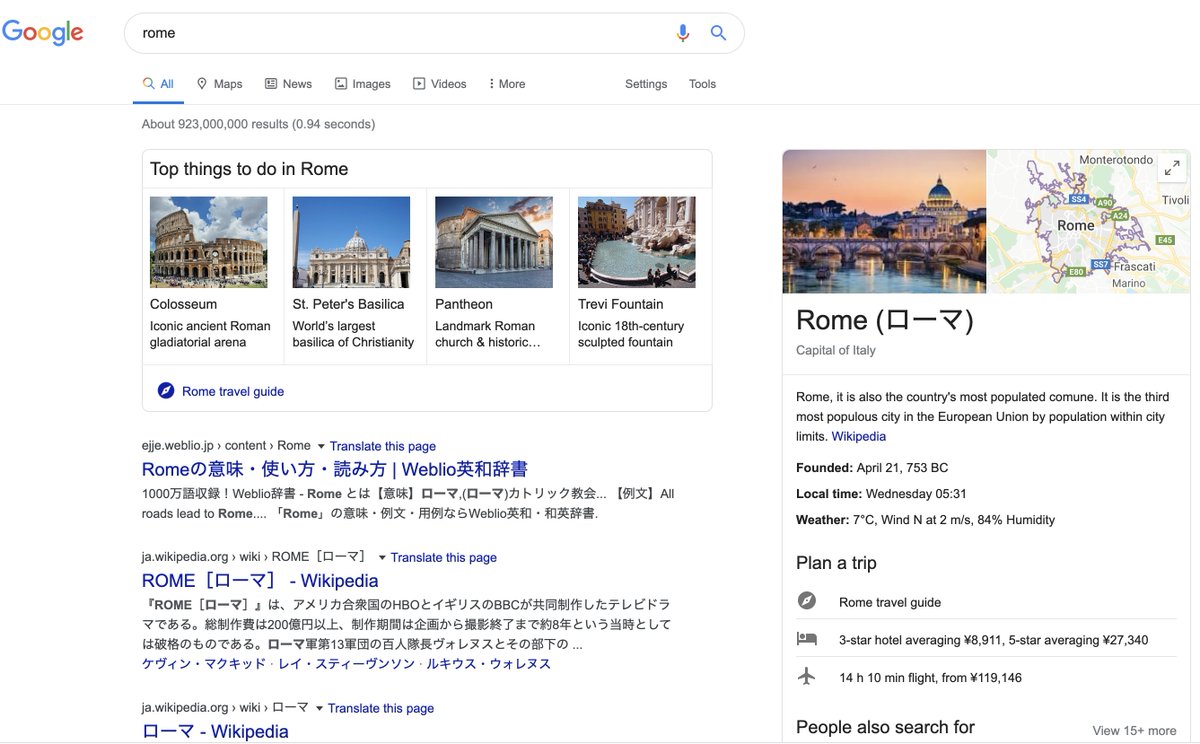The image size is (1200, 744).
Task: Click the magnifying glass search button
Action: pyautogui.click(x=718, y=33)
